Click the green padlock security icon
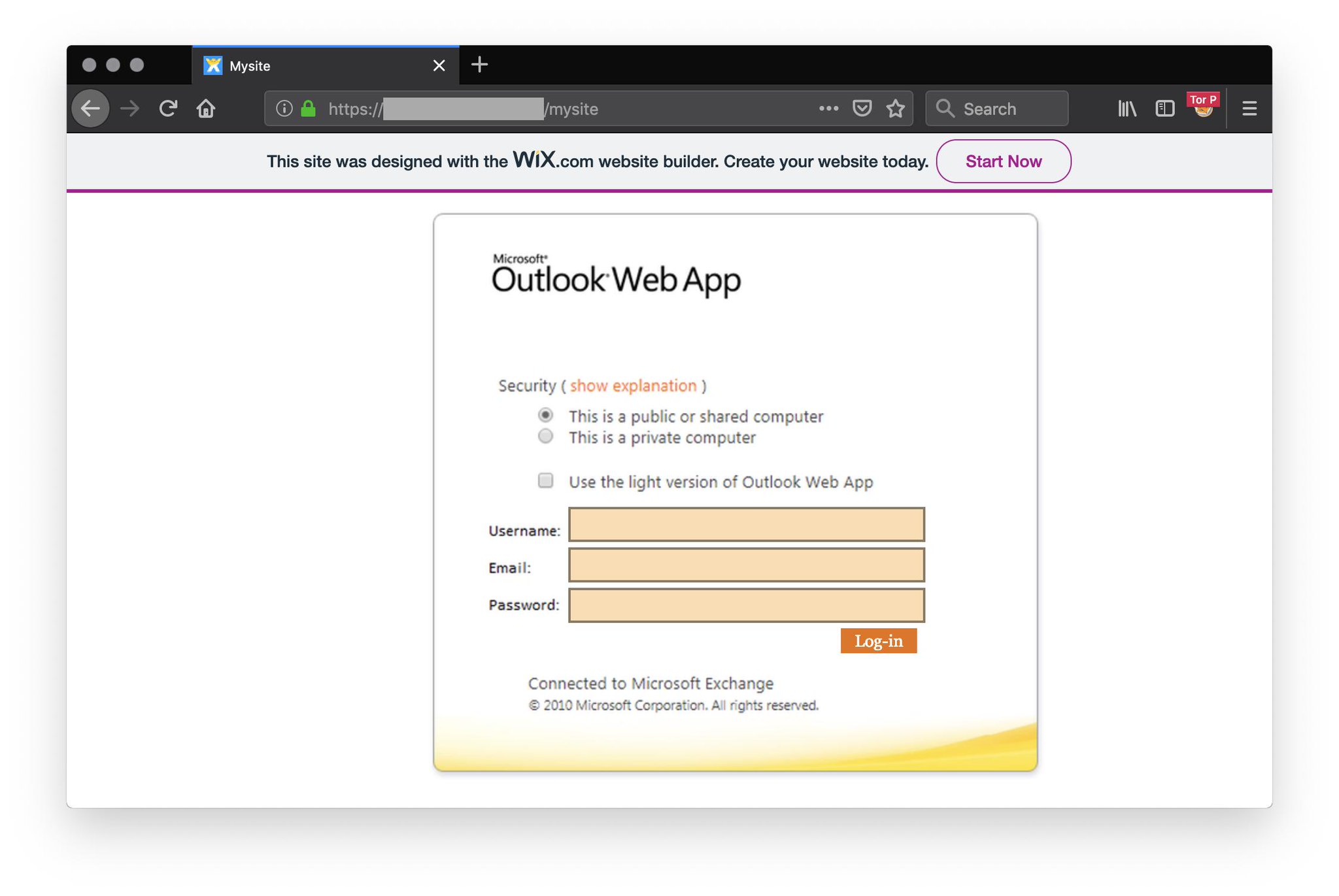Image resolution: width=1339 pixels, height=896 pixels. 308,108
